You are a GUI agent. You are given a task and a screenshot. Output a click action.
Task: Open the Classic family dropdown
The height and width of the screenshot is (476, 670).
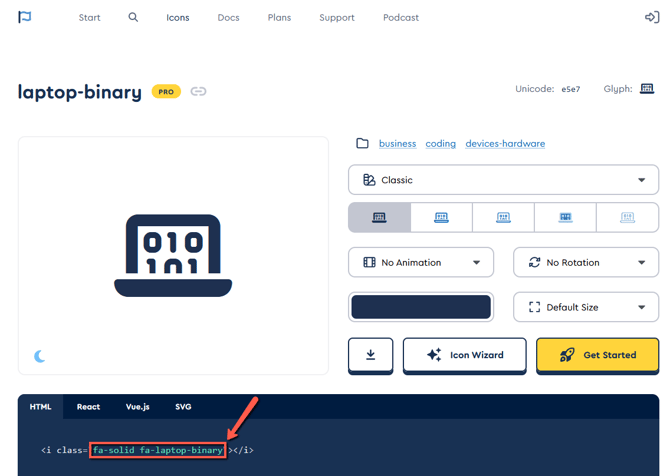pos(503,180)
